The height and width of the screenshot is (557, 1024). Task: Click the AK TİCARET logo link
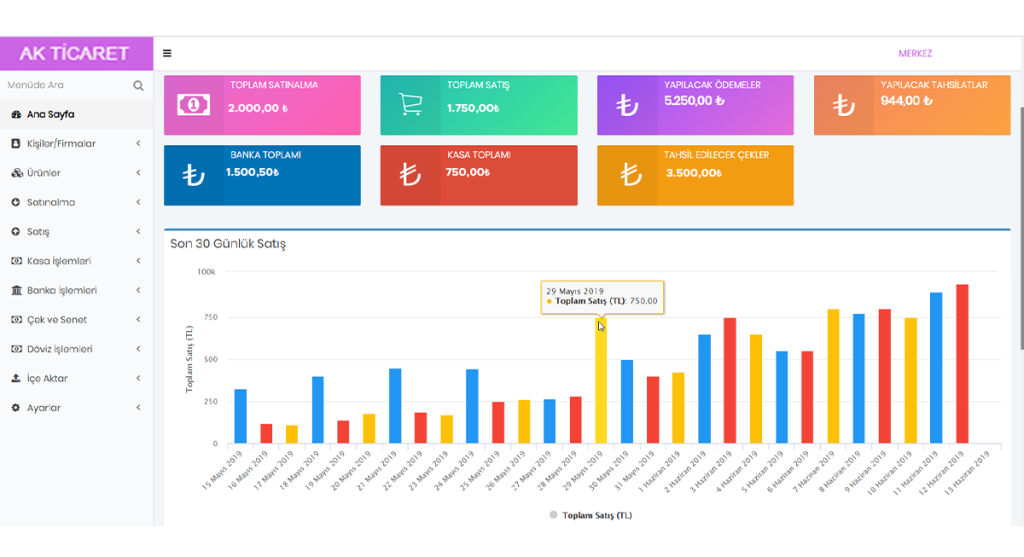pyautogui.click(x=76, y=54)
